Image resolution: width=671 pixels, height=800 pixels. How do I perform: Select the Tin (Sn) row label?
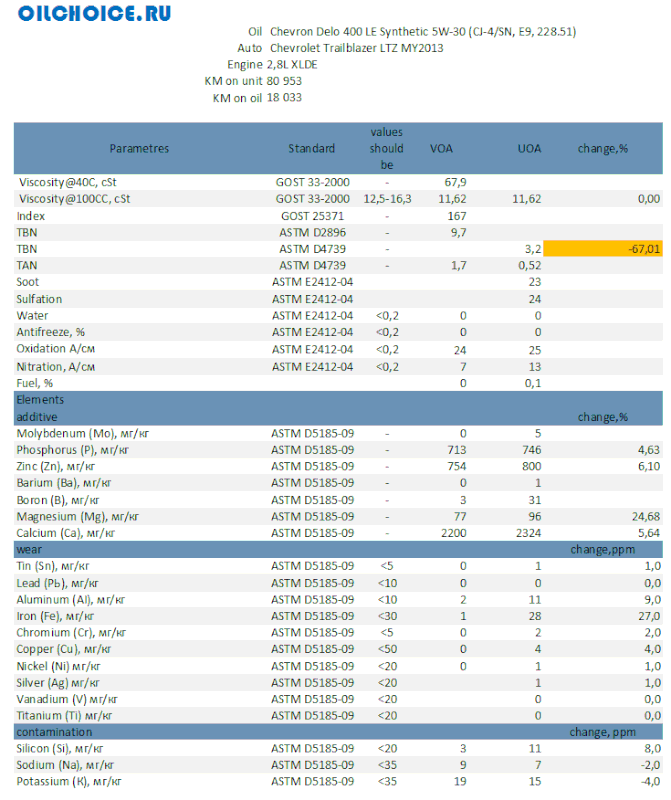(53, 566)
